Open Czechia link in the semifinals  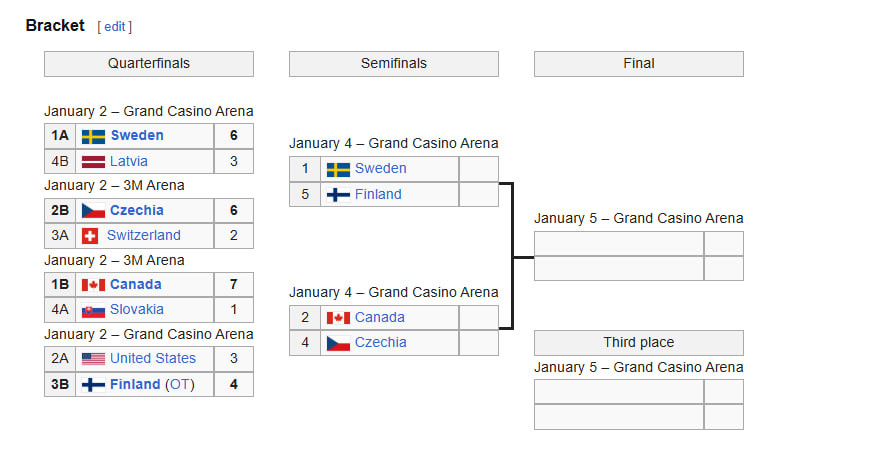pyautogui.click(x=381, y=343)
